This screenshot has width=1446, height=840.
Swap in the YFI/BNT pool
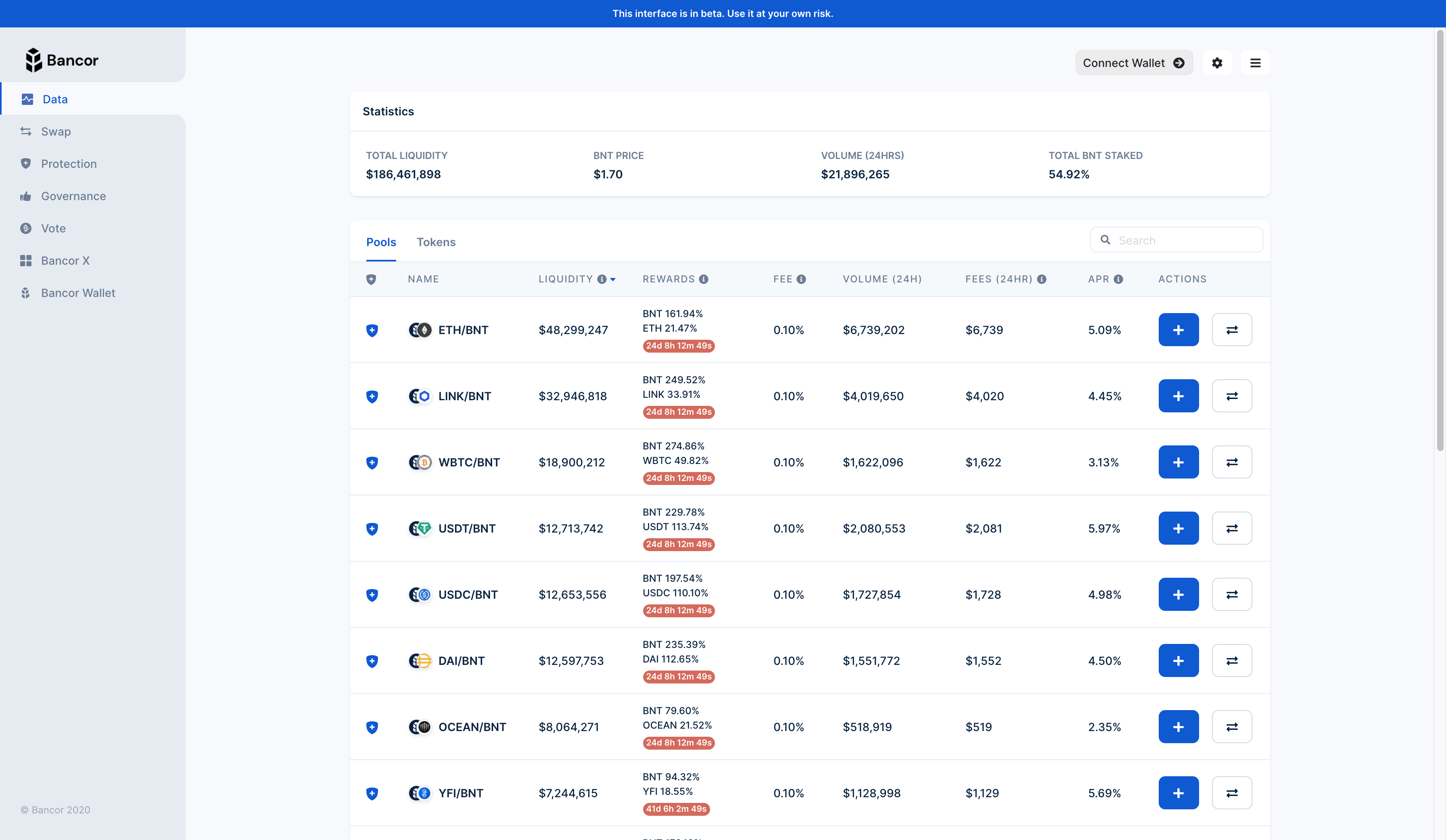1231,793
